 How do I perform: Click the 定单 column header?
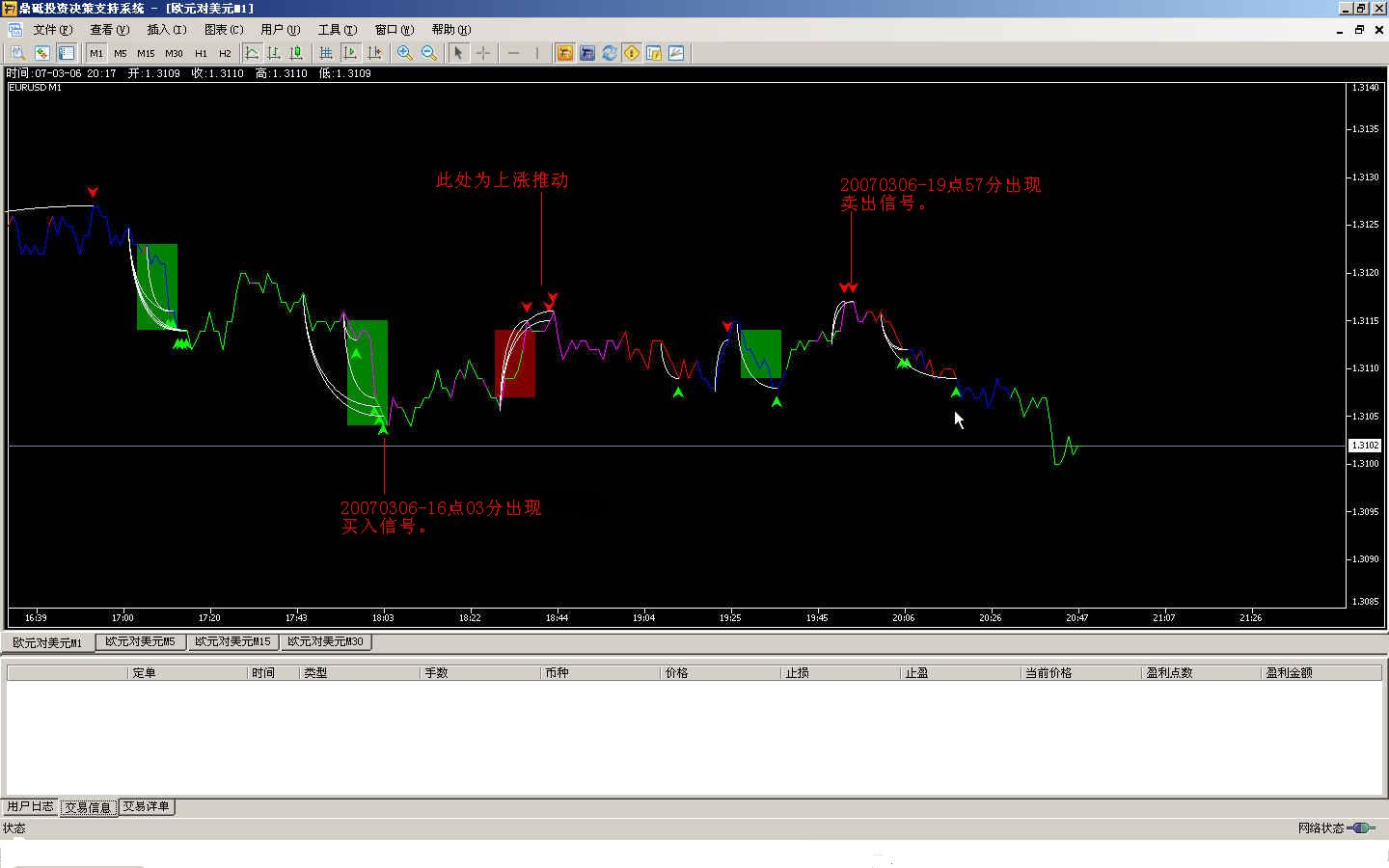click(187, 672)
